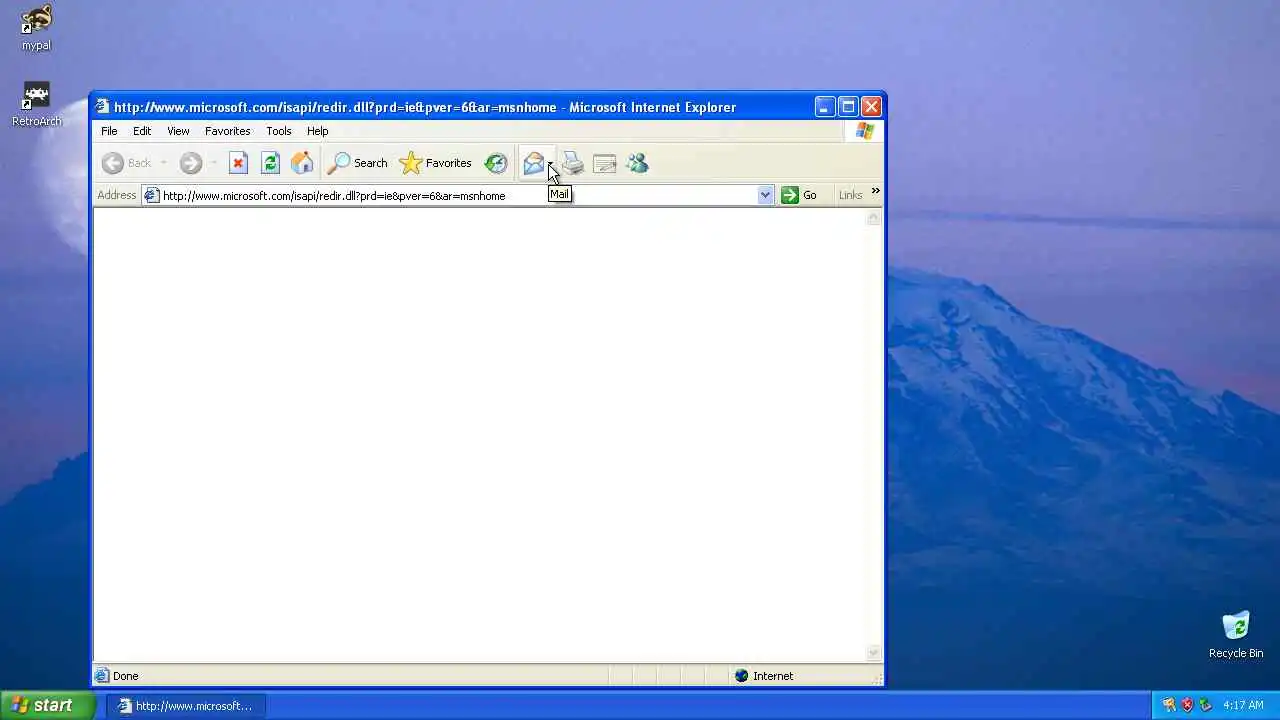The image size is (1280, 720).
Task: Open the Search pane toolbar button
Action: [358, 163]
